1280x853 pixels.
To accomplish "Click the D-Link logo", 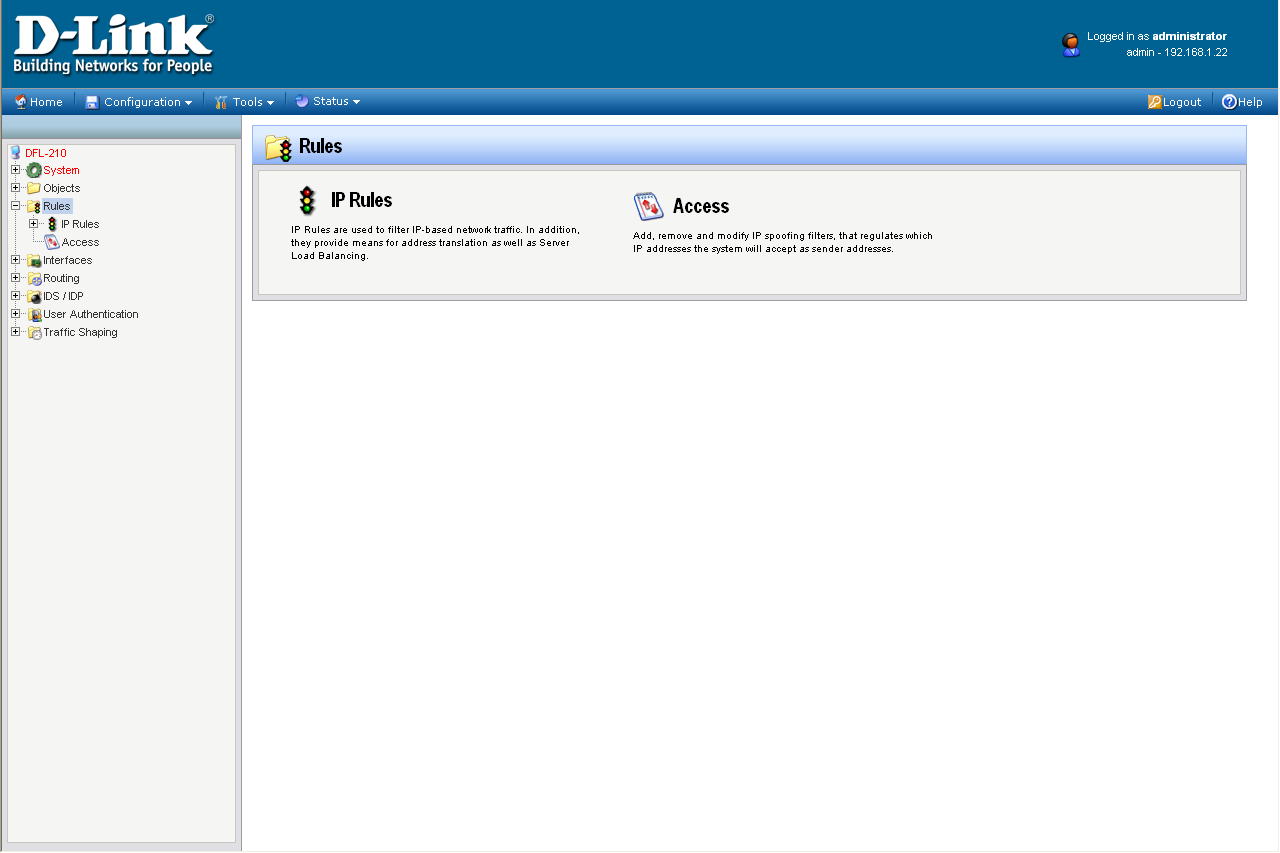I will click(x=113, y=45).
